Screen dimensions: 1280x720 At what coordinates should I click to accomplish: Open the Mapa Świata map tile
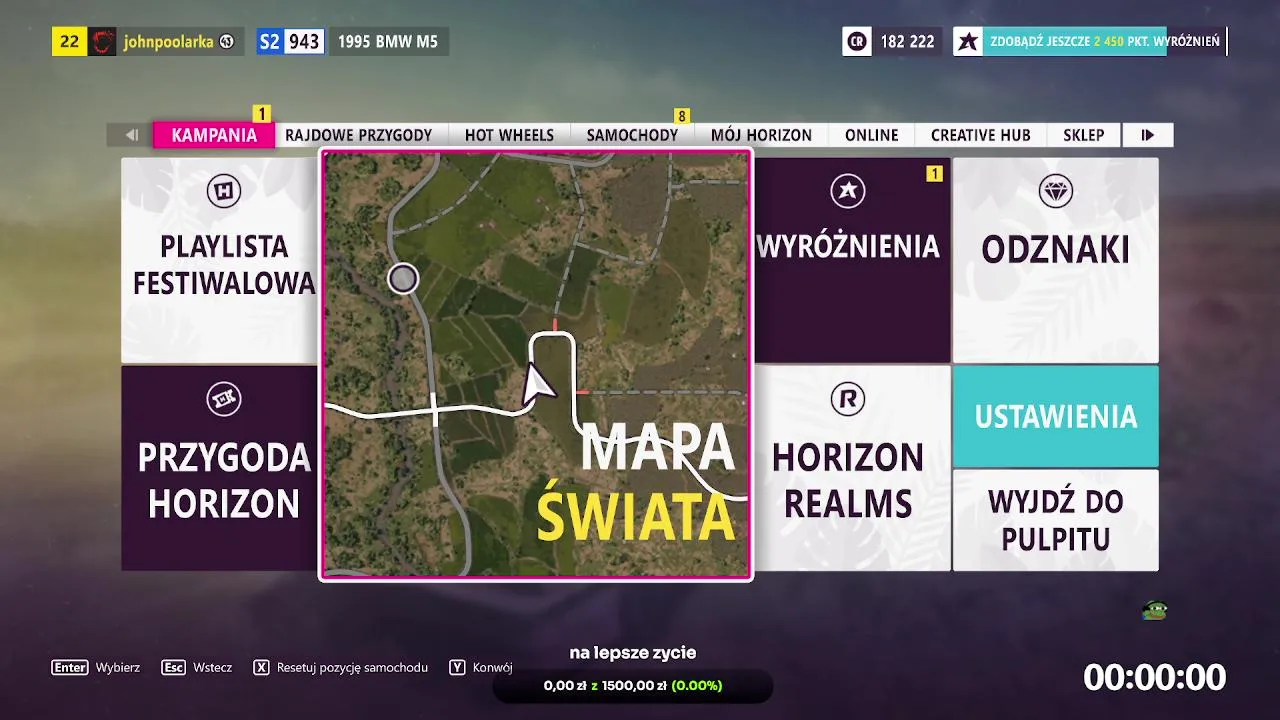(x=536, y=365)
